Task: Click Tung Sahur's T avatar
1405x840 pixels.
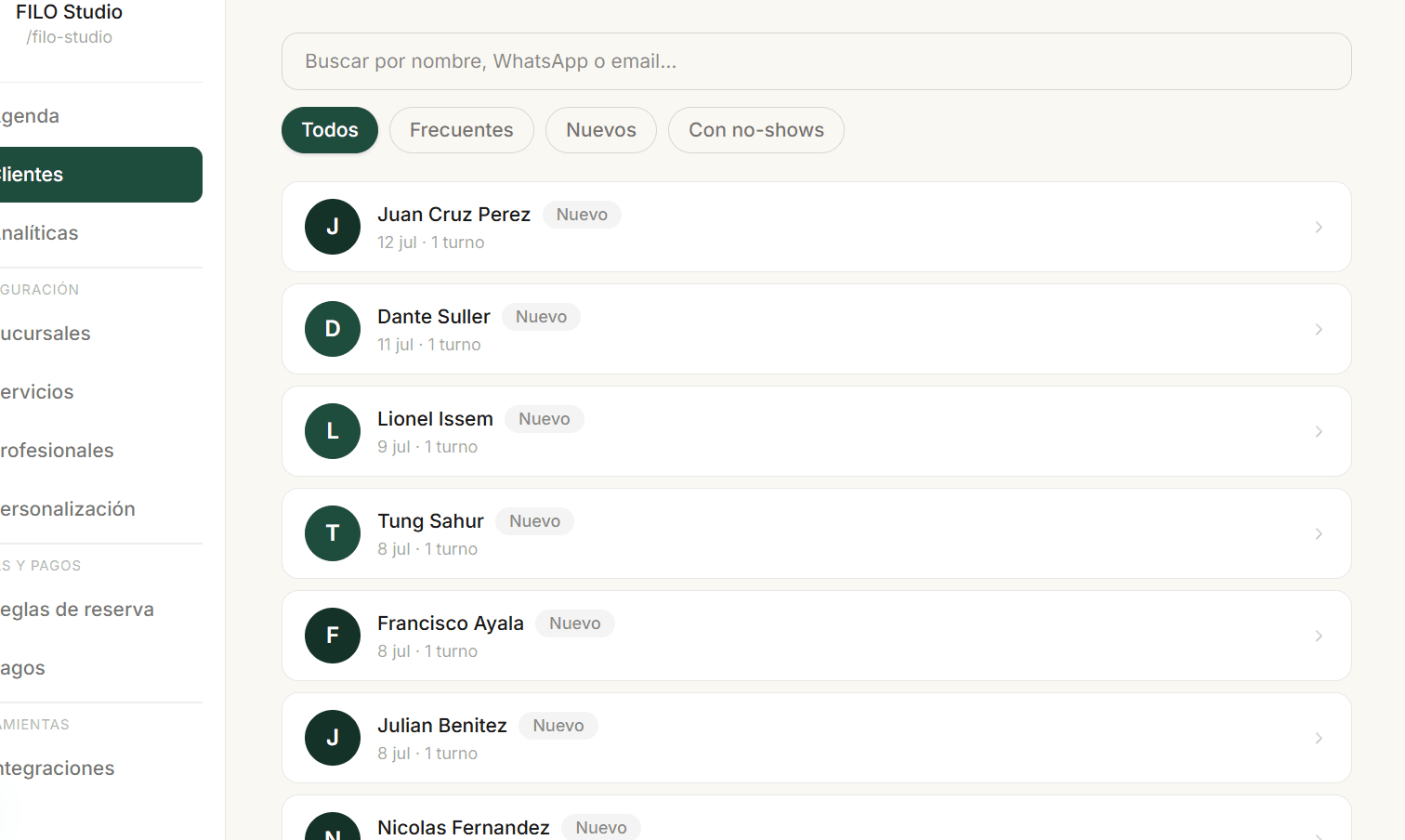Action: [x=333, y=533]
